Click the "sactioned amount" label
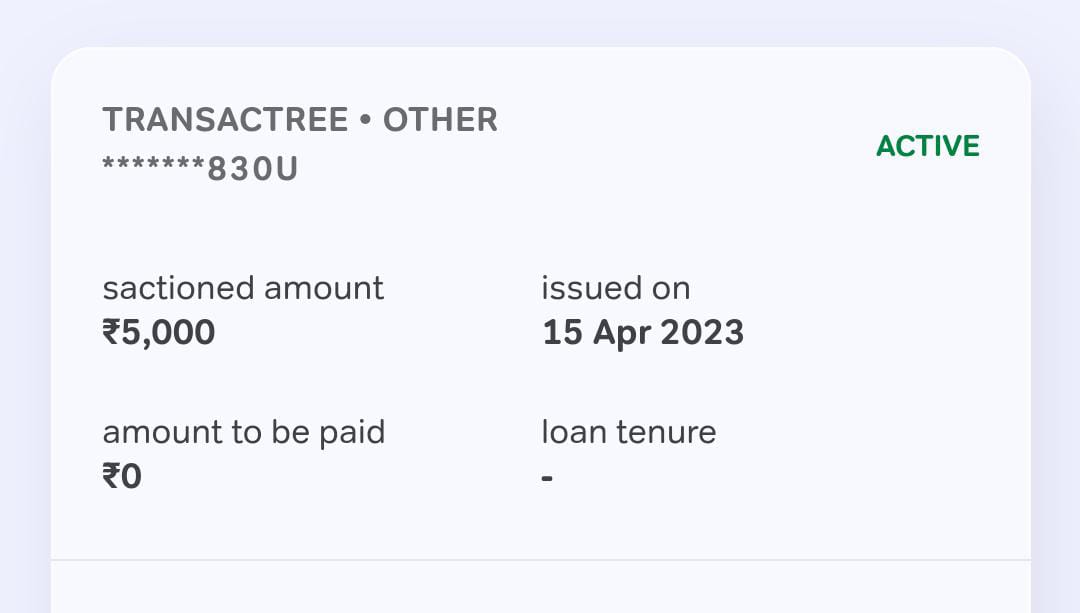1080x613 pixels. point(243,288)
